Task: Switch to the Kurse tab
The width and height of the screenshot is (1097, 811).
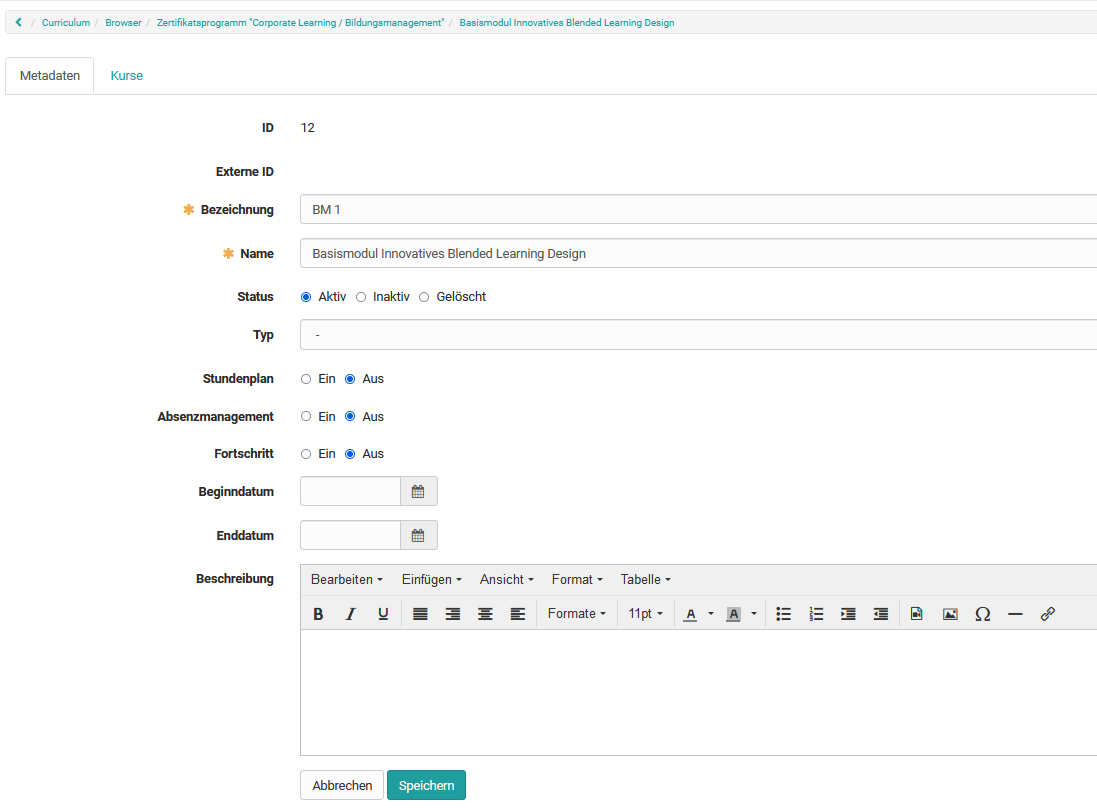Action: (x=127, y=76)
